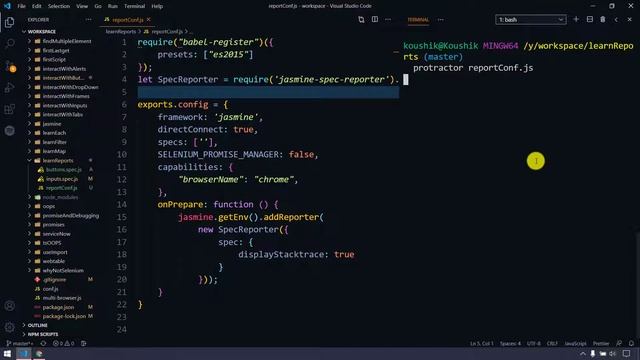Image resolution: width=640 pixels, height=360 pixels.
Task: Open the Manage gear icon
Action: pos(9,327)
